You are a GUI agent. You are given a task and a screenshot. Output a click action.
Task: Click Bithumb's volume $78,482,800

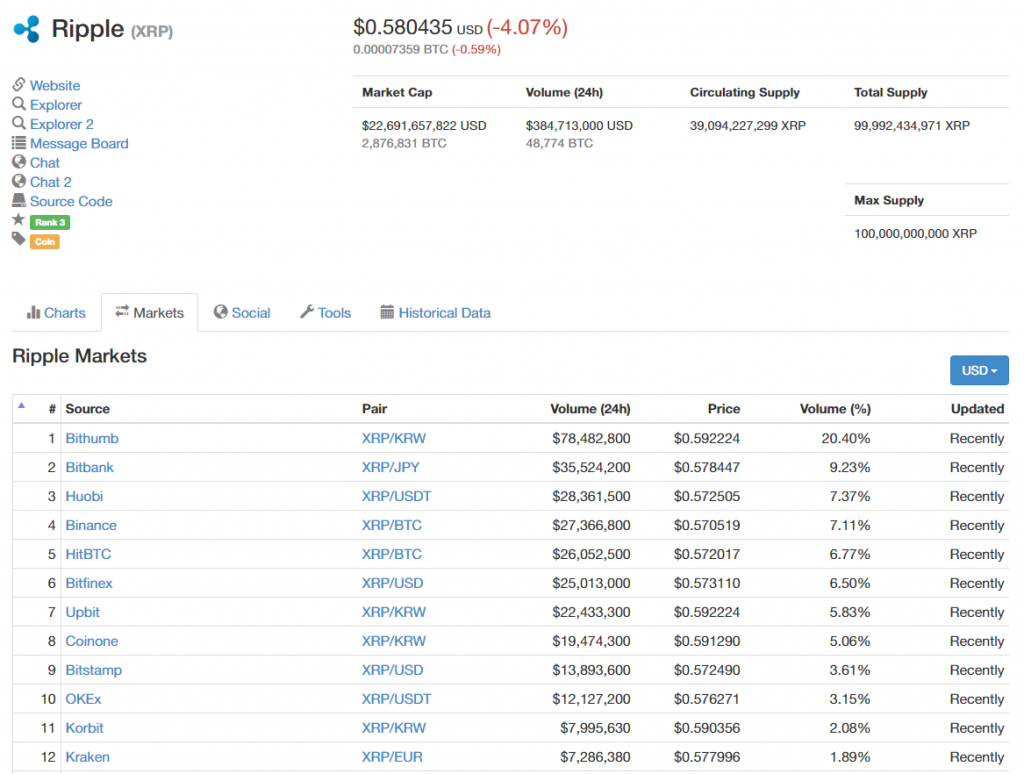pyautogui.click(x=591, y=438)
